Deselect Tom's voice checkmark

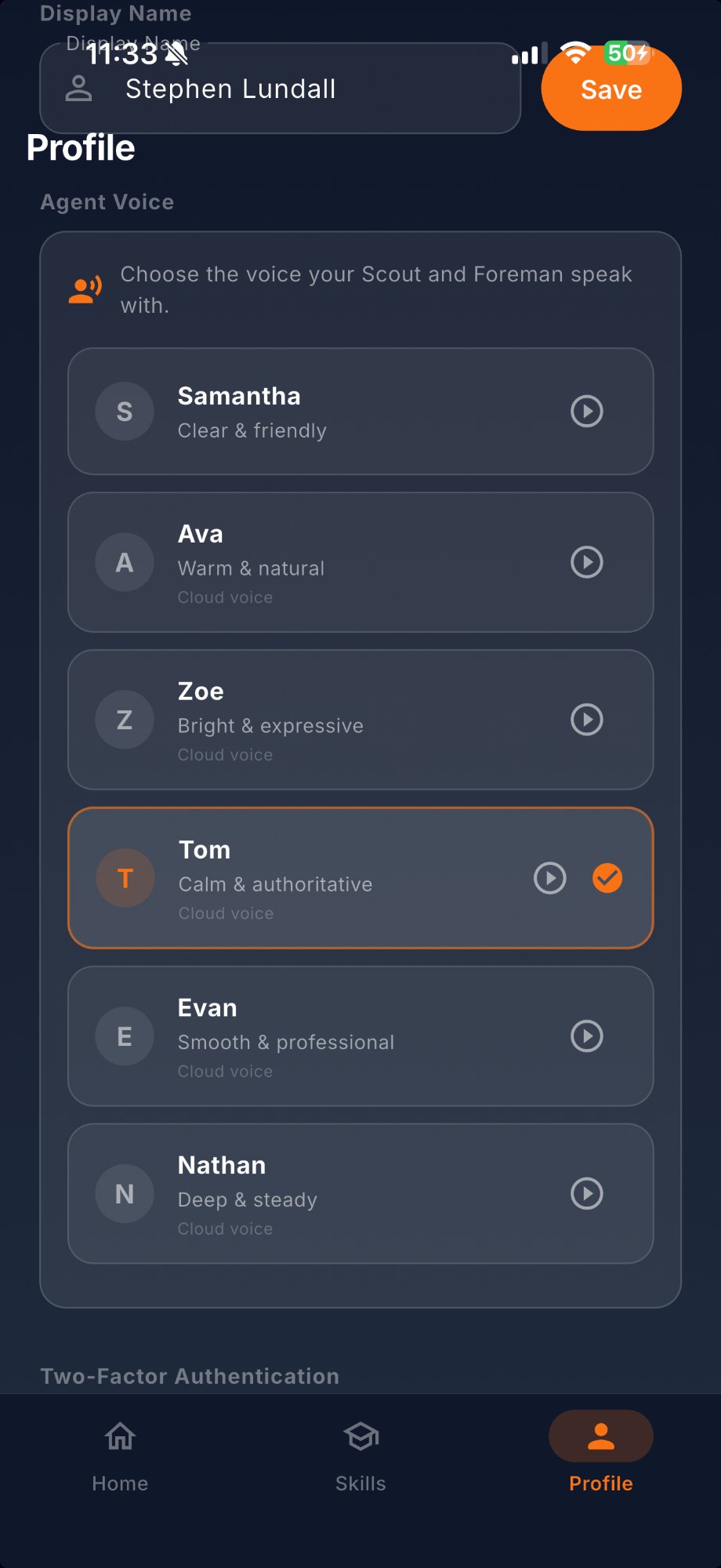(607, 878)
